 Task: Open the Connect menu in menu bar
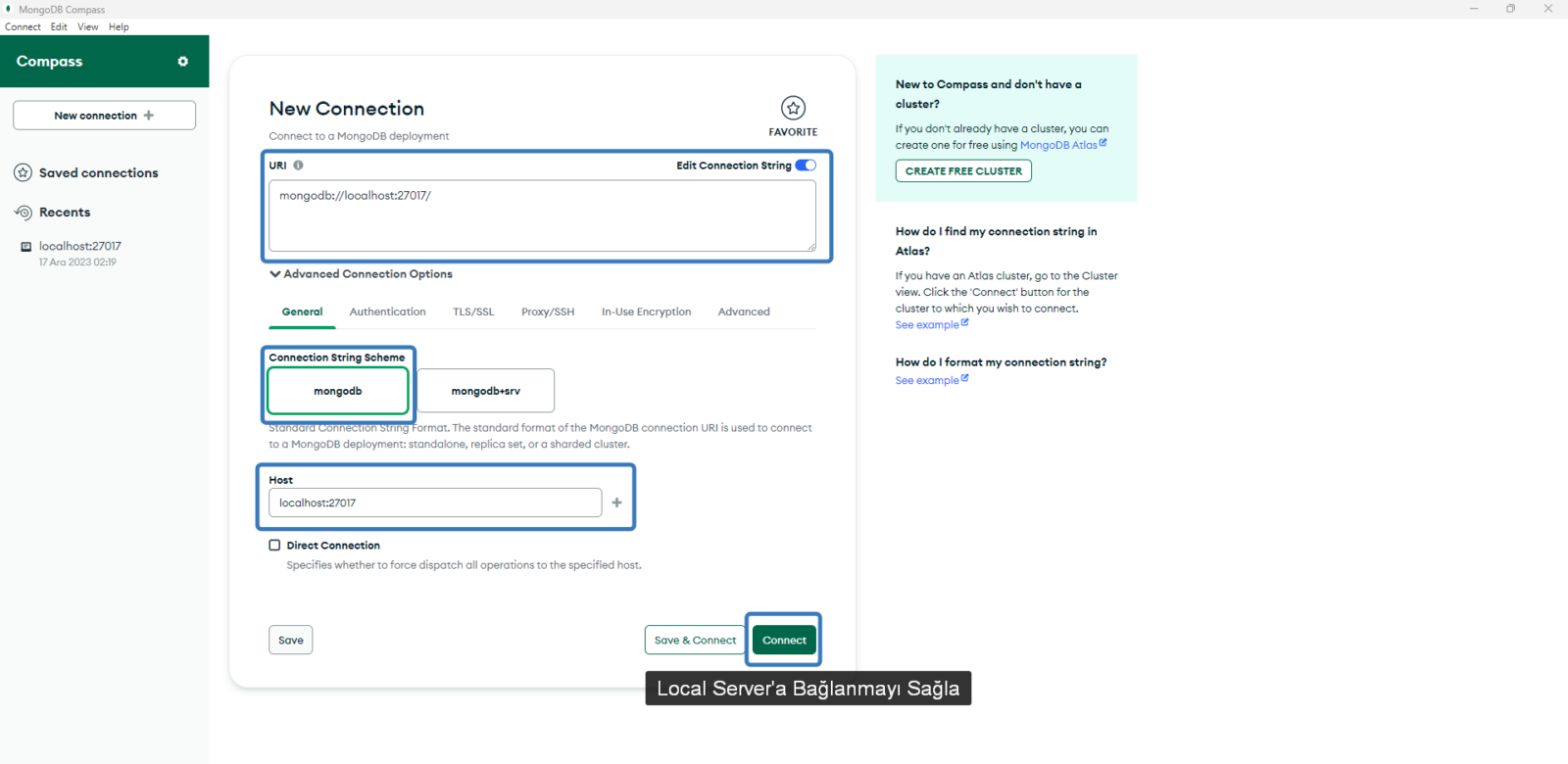pos(23,27)
